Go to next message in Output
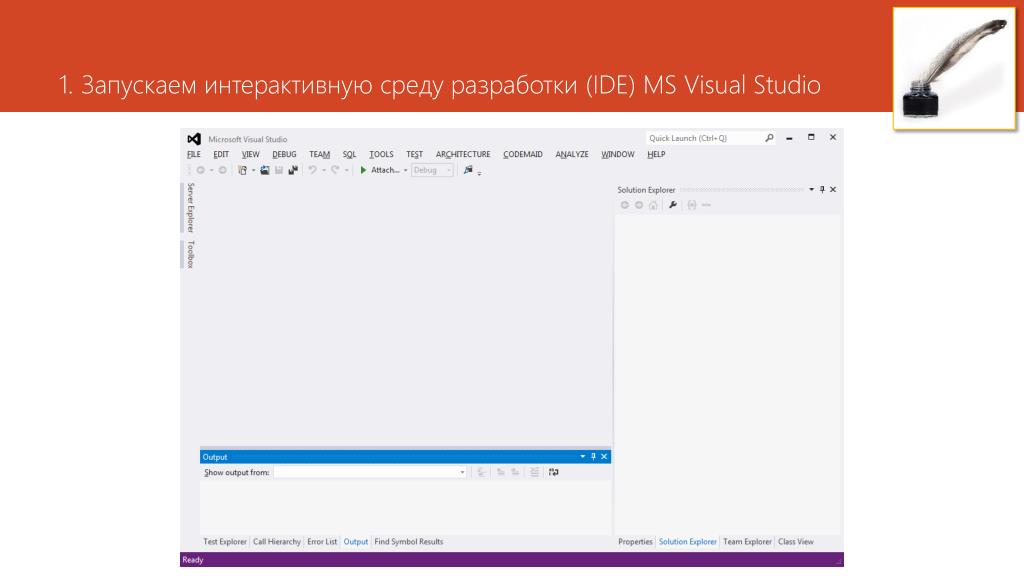The height and width of the screenshot is (576, 1024). 515,472
